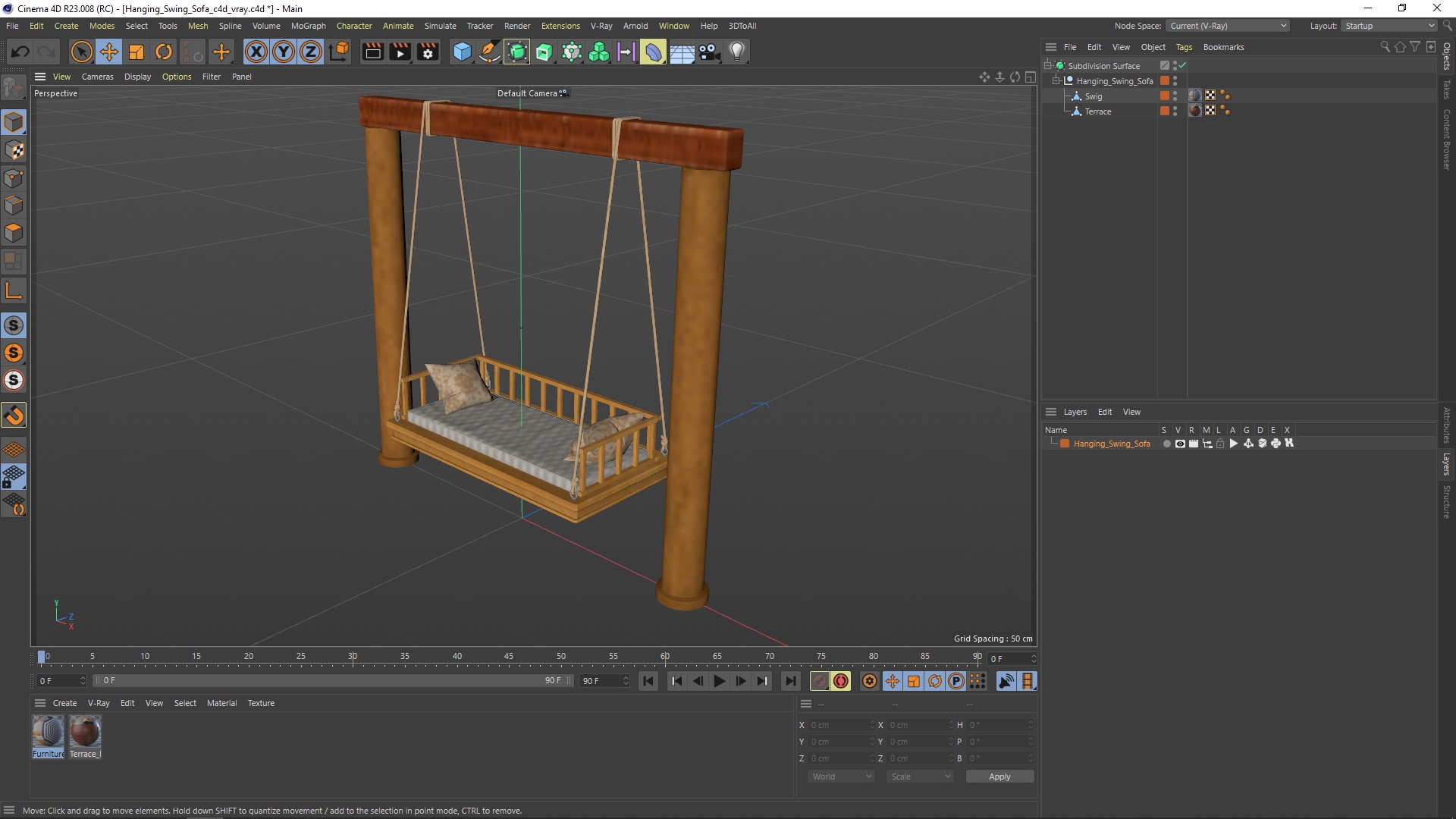The image size is (1456, 819).
Task: Render view with clapperboard icon
Action: [372, 52]
